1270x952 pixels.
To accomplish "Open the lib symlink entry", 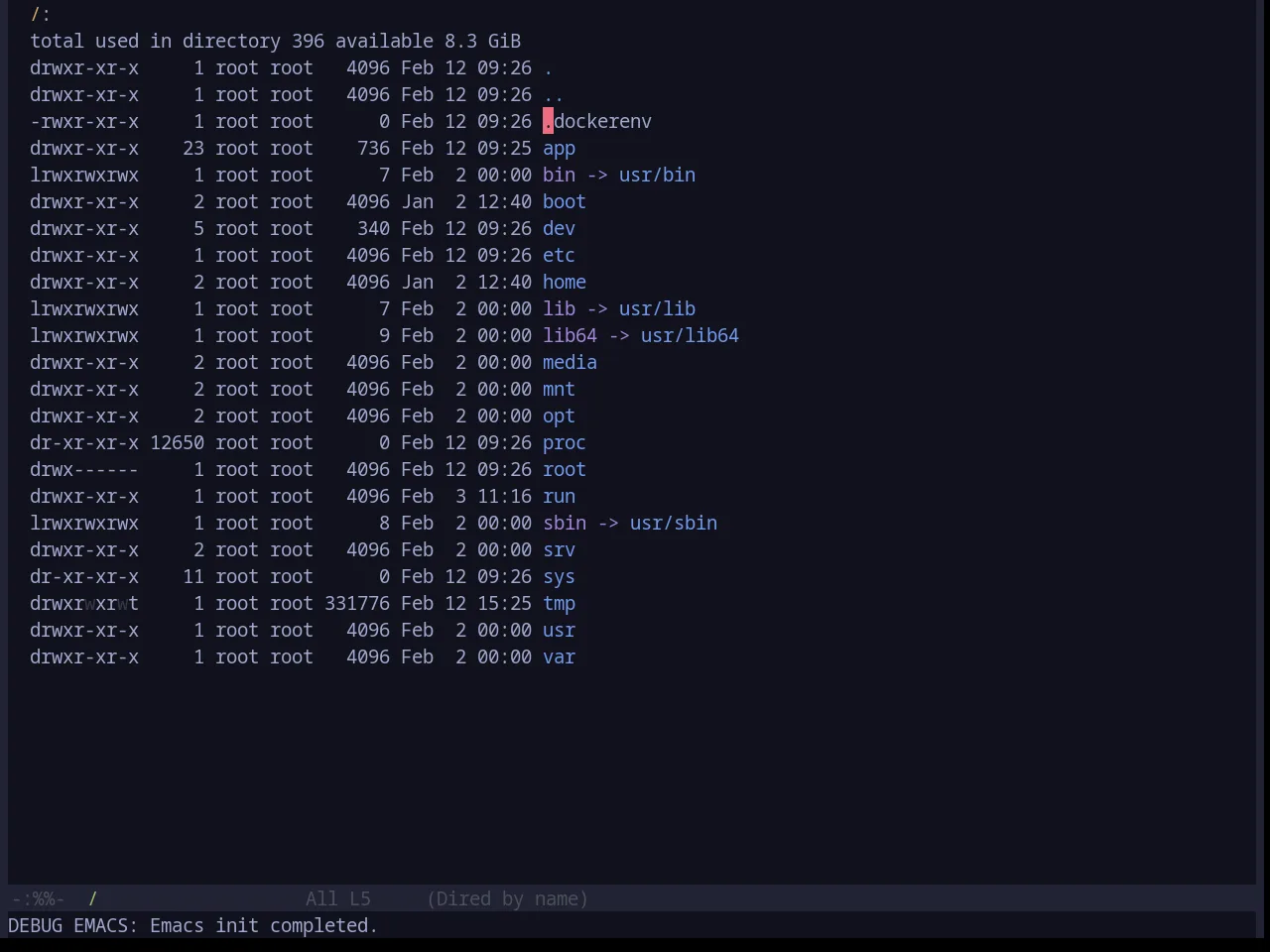I will (559, 309).
